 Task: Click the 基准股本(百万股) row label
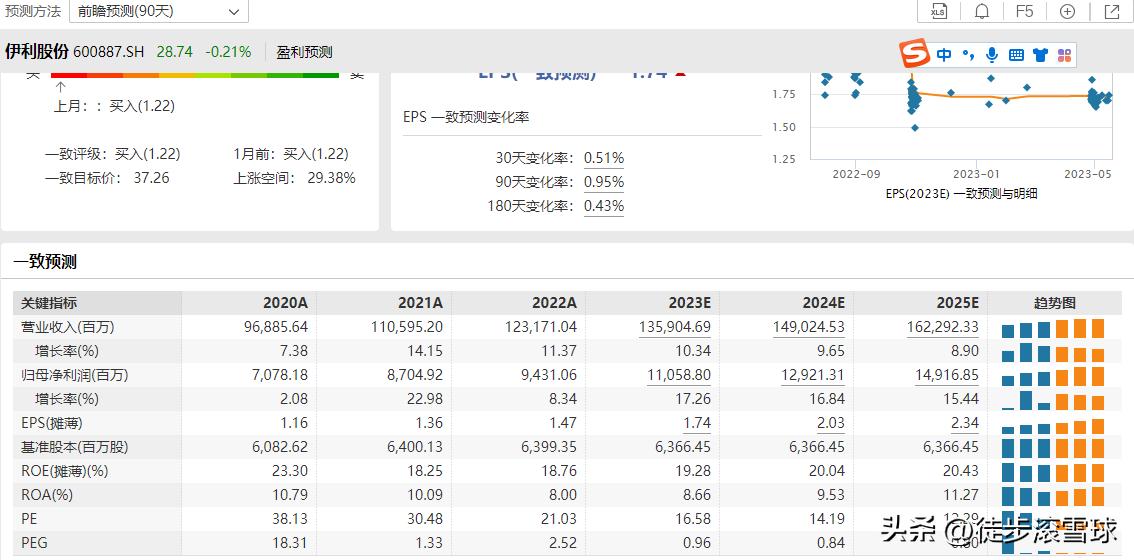74,447
